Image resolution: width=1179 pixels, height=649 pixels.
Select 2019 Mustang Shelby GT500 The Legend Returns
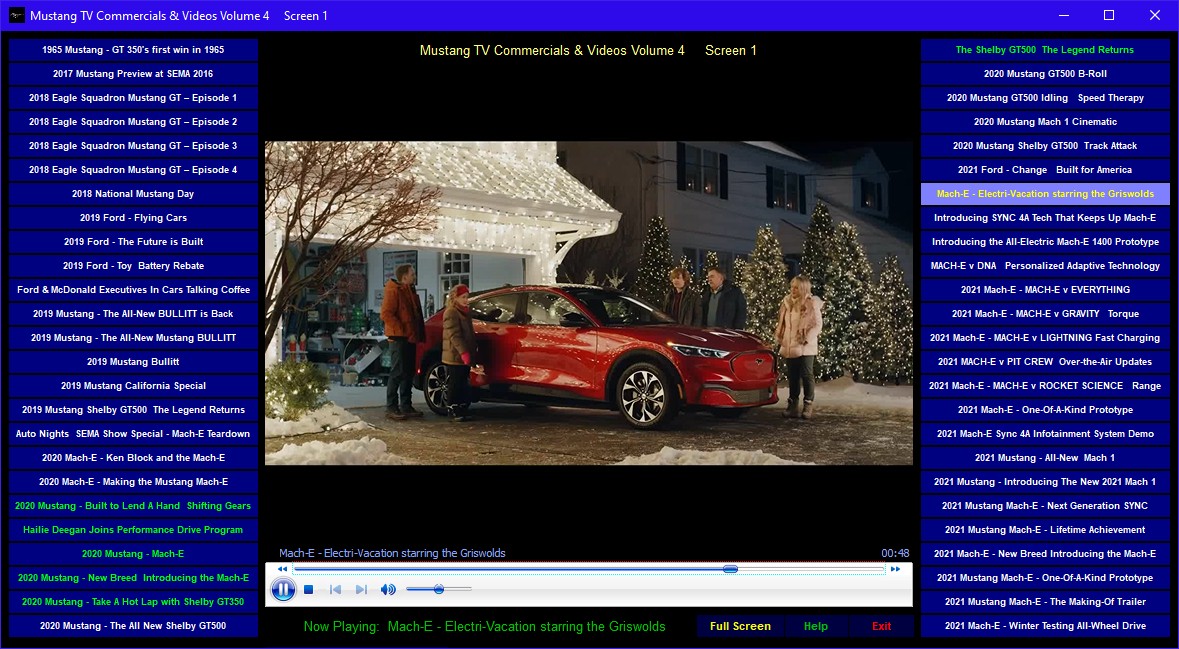tap(133, 410)
